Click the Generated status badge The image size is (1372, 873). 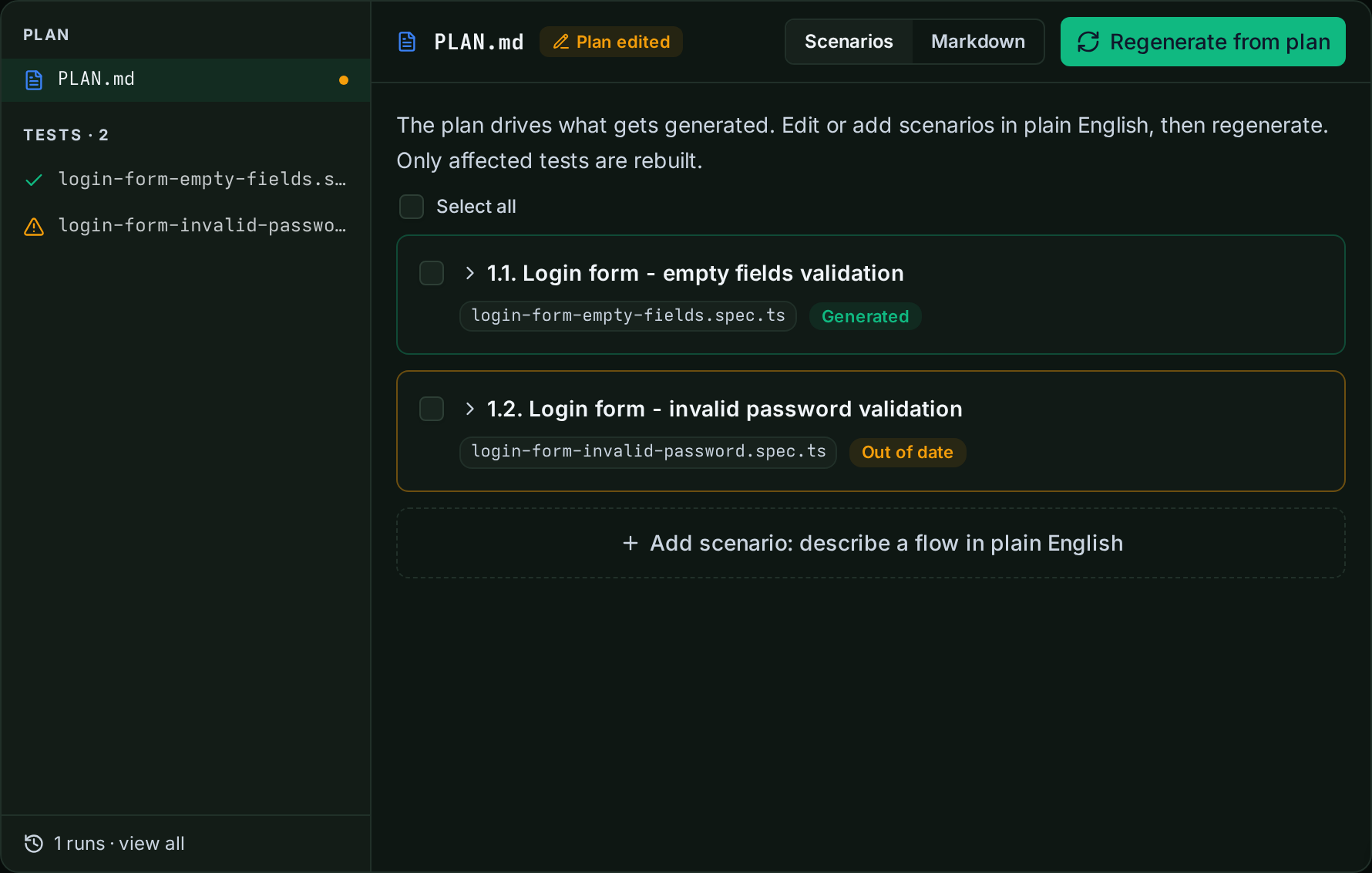pyautogui.click(x=865, y=316)
